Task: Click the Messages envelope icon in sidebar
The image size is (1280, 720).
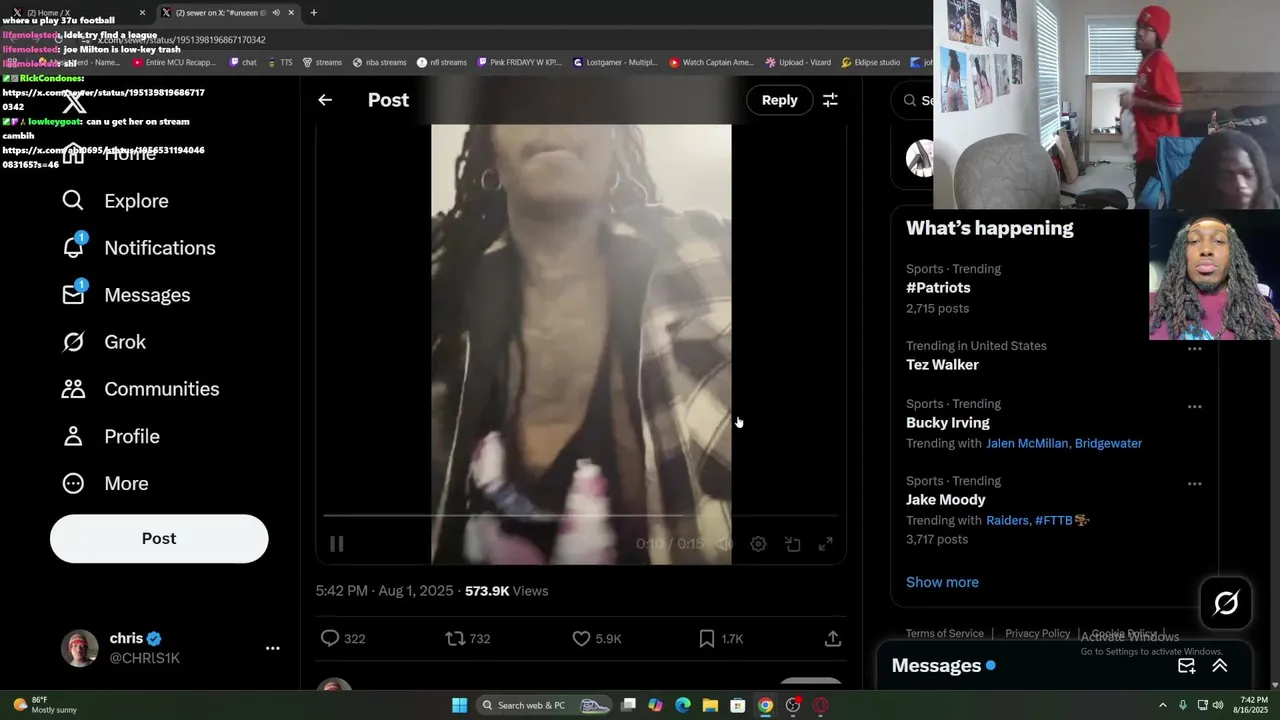Action: tap(73, 295)
